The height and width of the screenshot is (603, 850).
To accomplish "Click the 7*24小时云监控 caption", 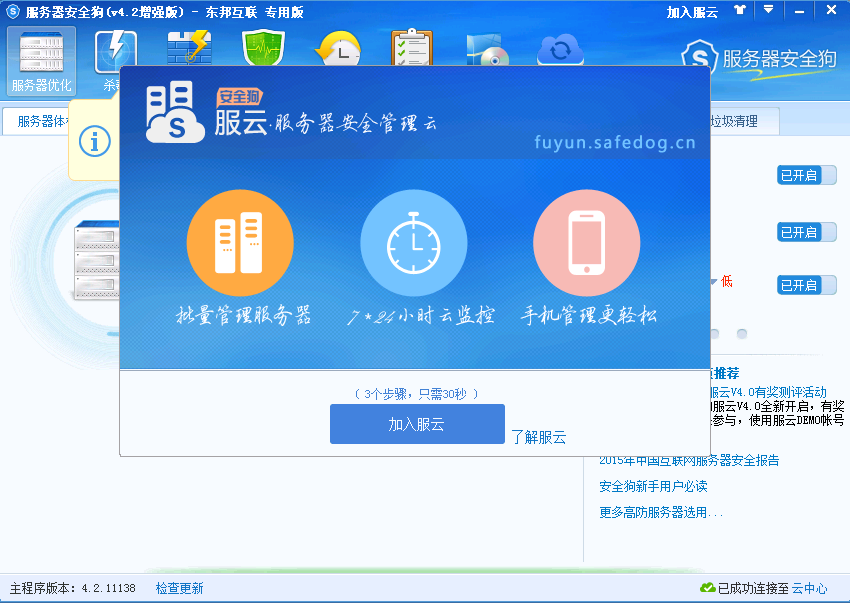I will 421,315.
